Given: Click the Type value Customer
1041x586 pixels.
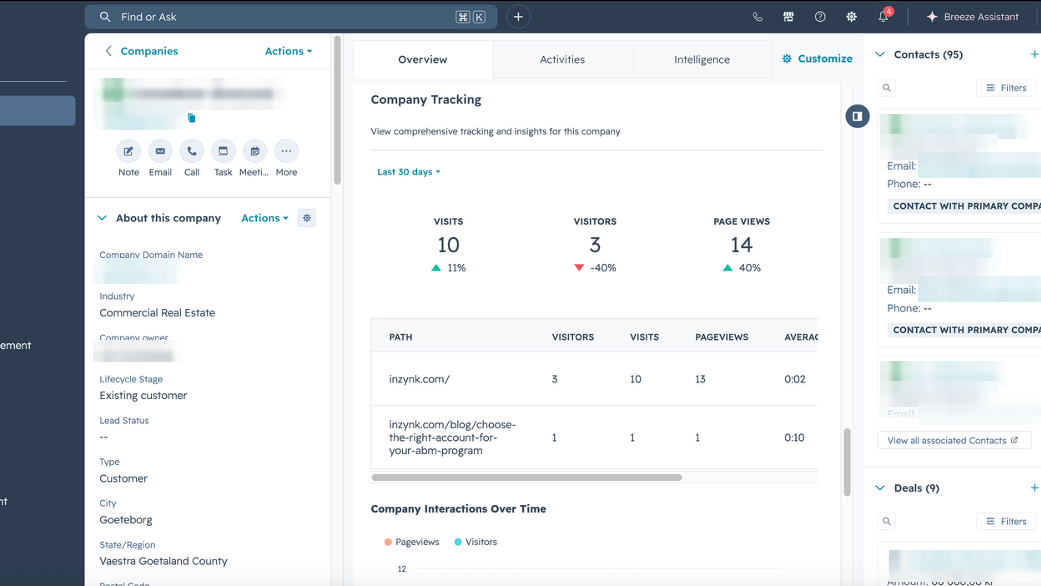Looking at the screenshot, I should pos(123,478).
